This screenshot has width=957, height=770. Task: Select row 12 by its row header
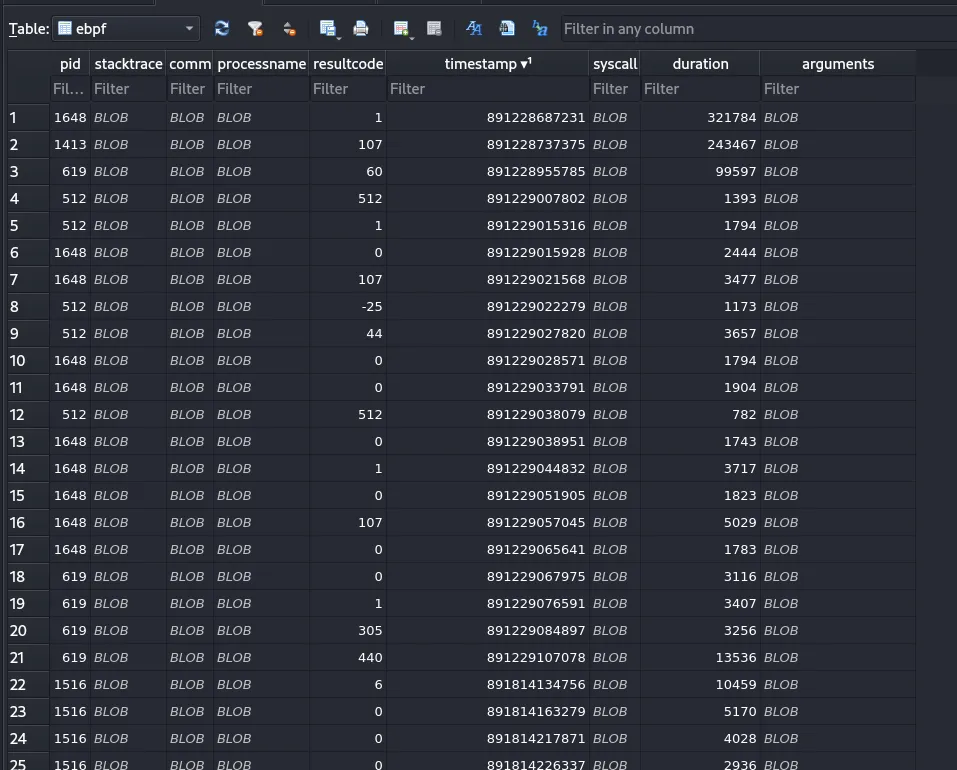pos(28,415)
